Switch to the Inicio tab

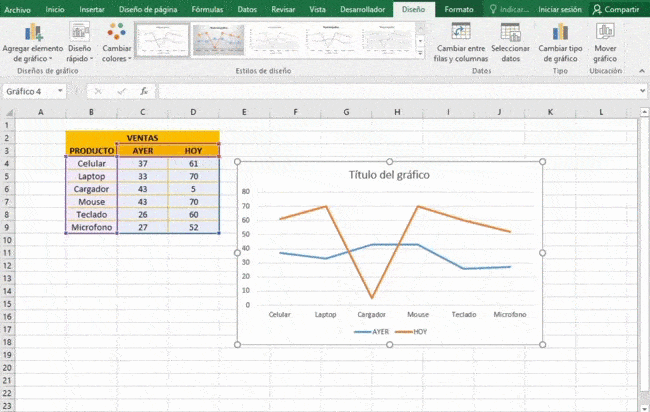(55, 9)
